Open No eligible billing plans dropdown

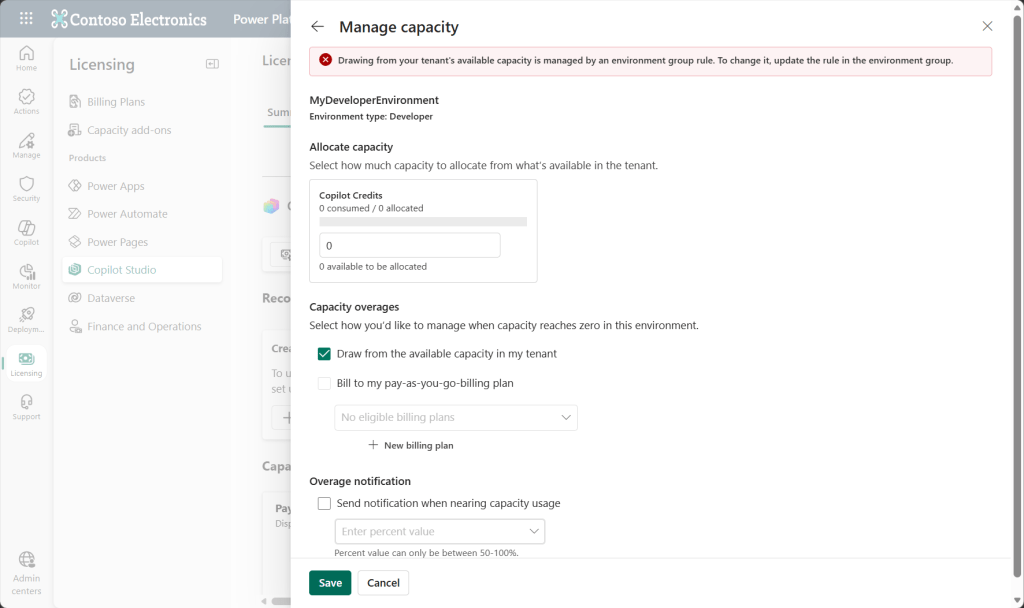pyautogui.click(x=456, y=417)
